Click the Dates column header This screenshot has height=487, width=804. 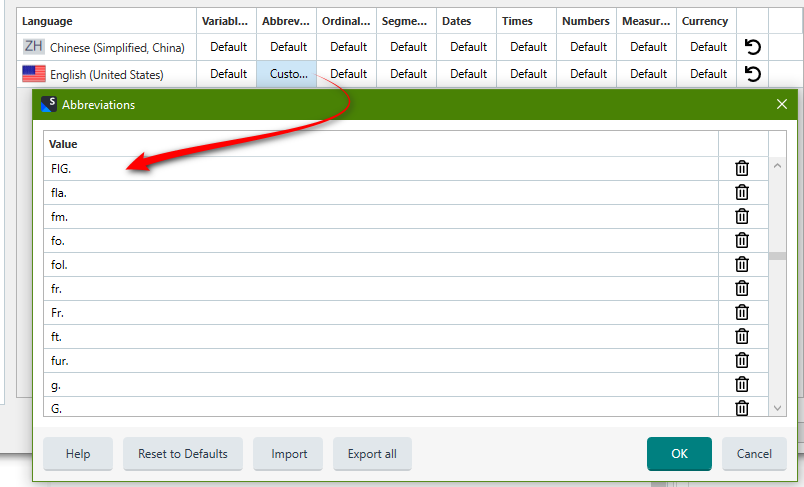(x=466, y=21)
